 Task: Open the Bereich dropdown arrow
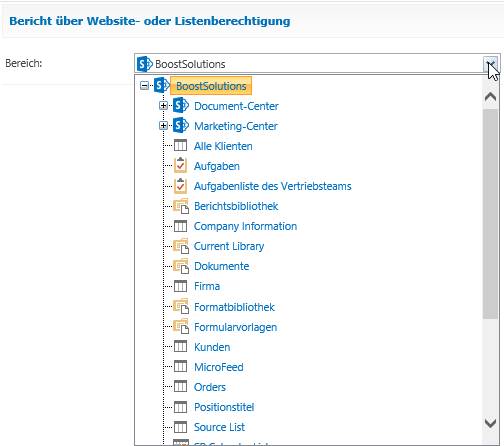490,63
